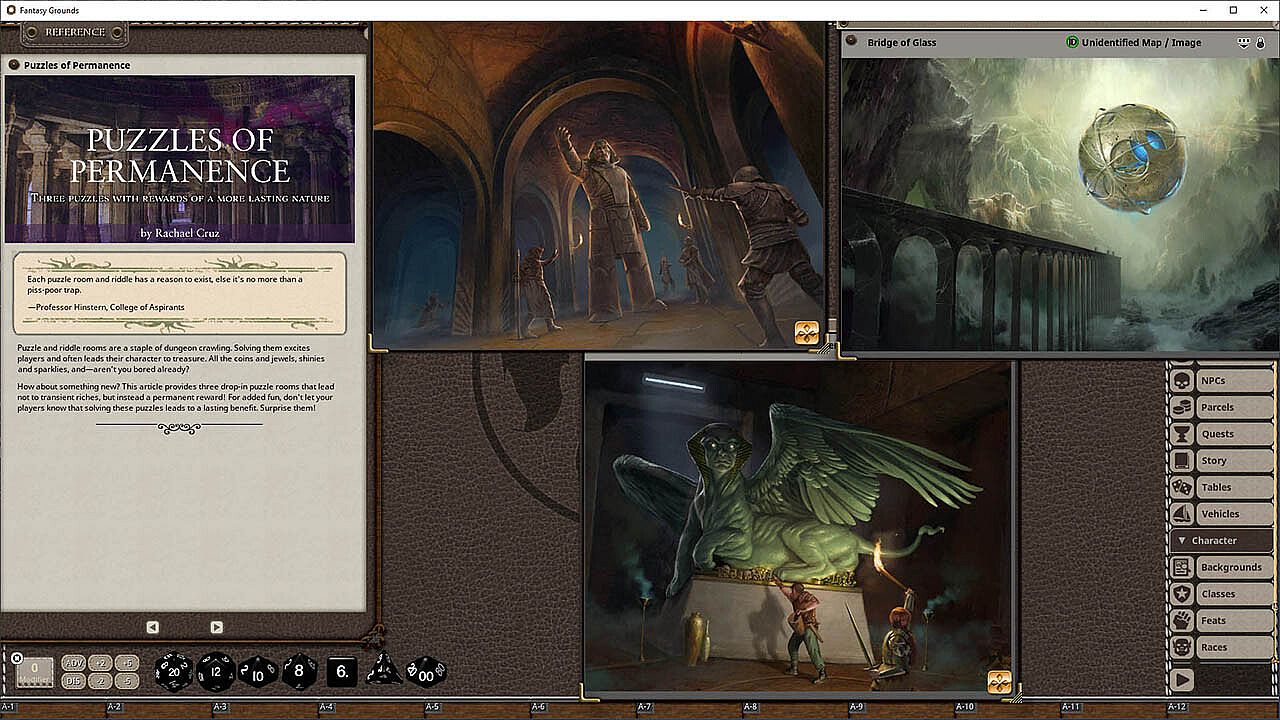Toggle the green ID identification icon
Viewport: 1280px width, 720px height.
coord(1072,42)
